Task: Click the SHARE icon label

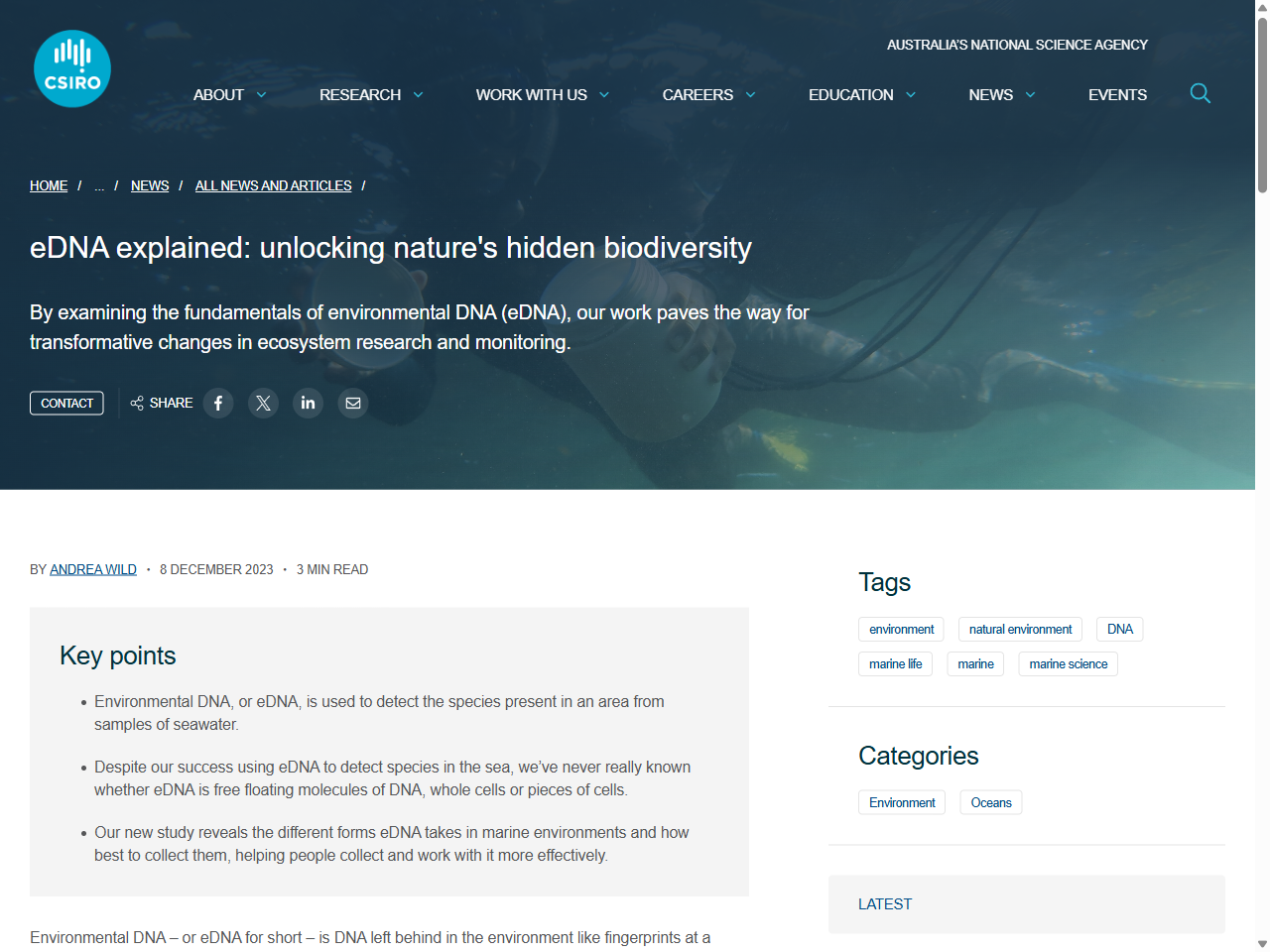Action: click(x=161, y=403)
